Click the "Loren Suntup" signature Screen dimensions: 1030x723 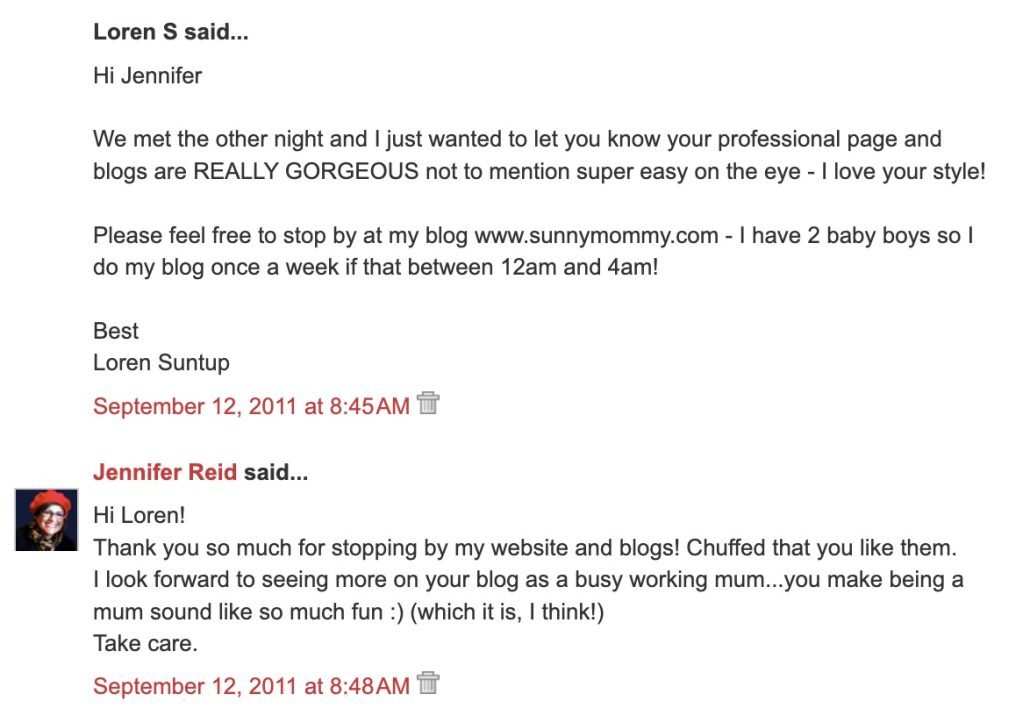click(161, 362)
